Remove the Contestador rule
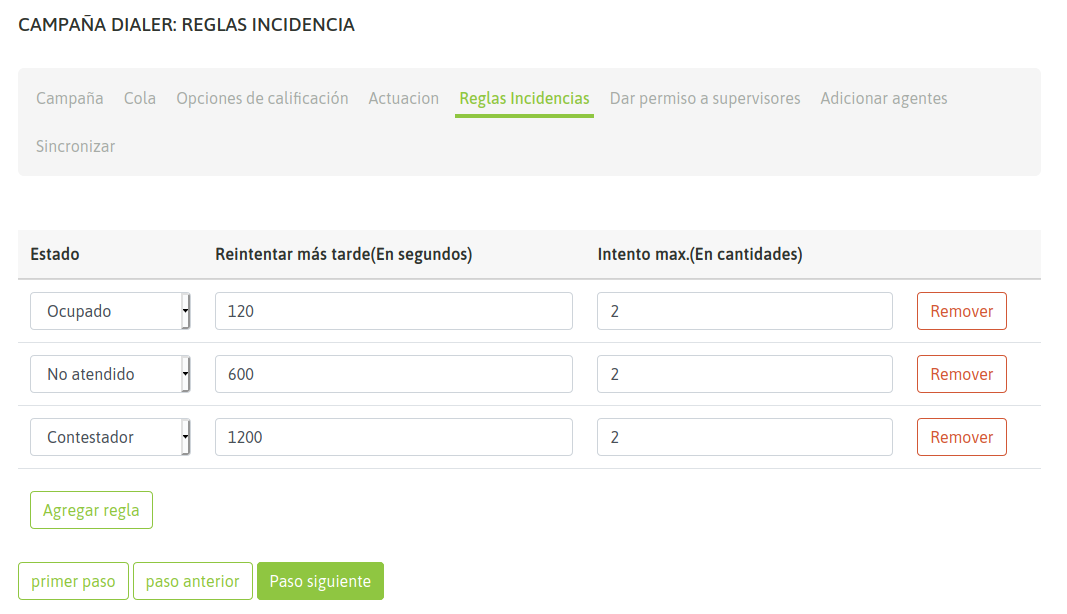 tap(961, 437)
